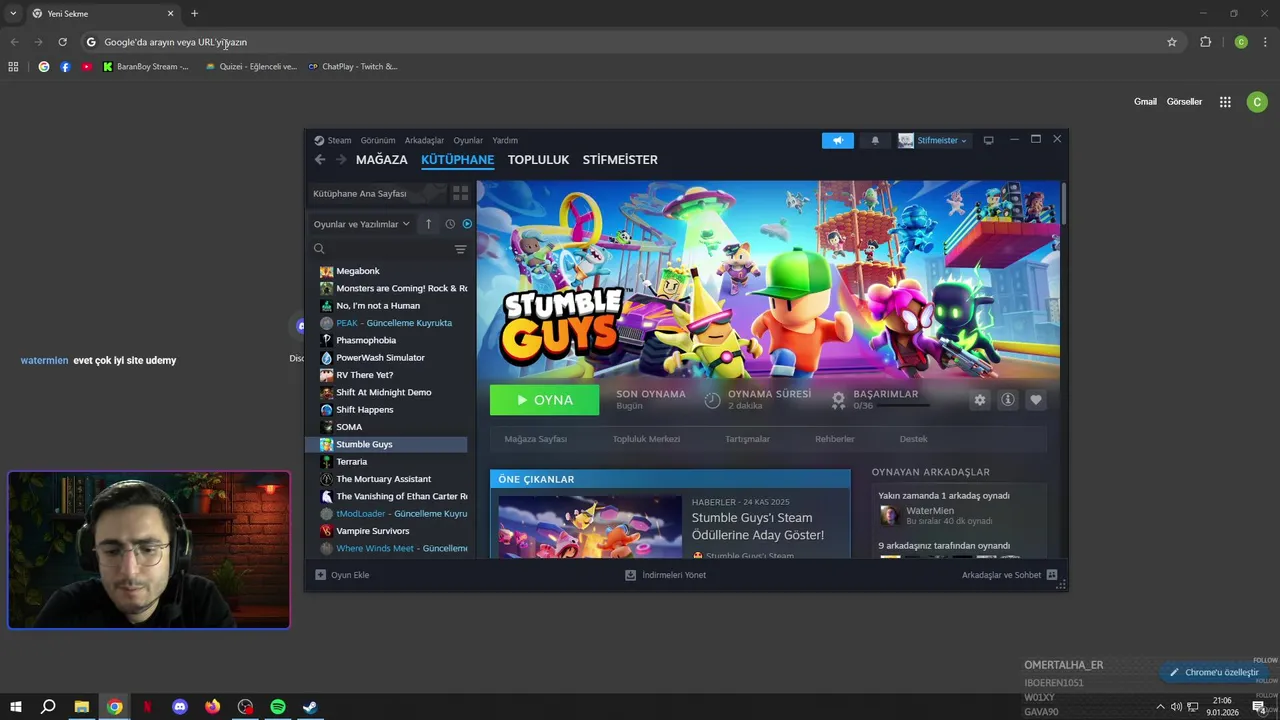Open the TOPLULUK tab
This screenshot has width=1280, height=720.
538,159
